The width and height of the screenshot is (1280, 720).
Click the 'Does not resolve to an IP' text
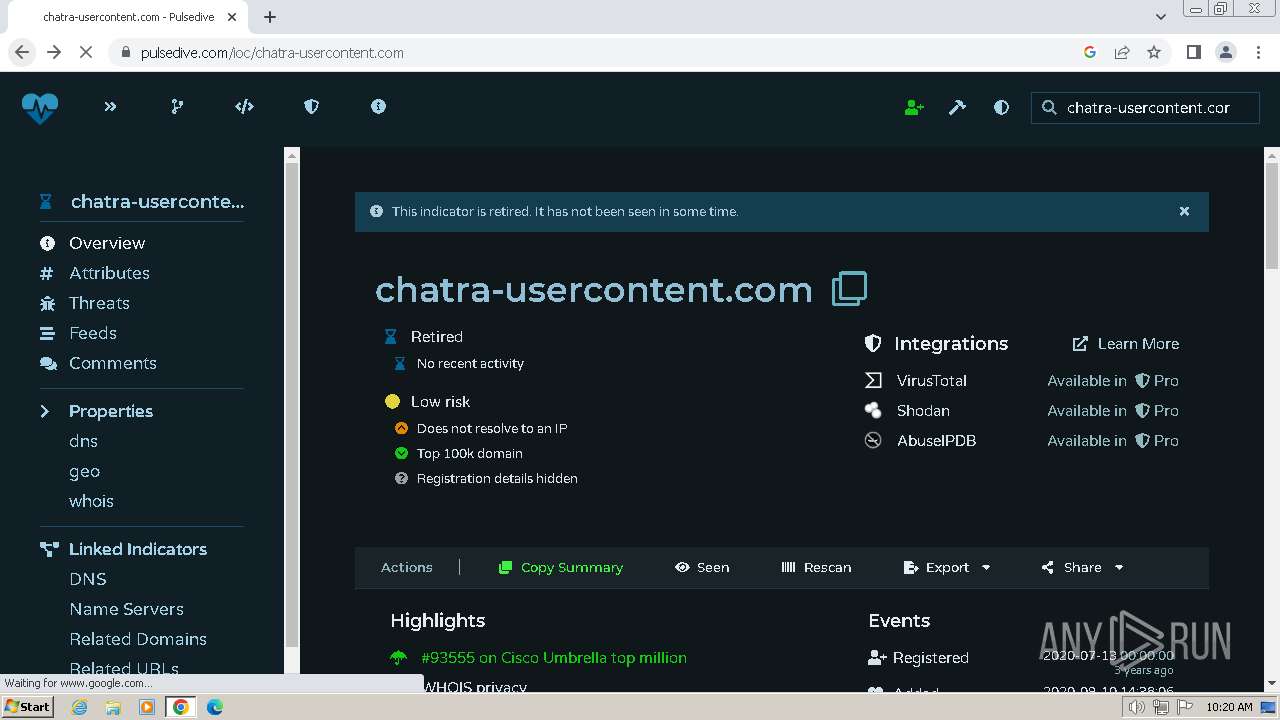tap(492, 428)
